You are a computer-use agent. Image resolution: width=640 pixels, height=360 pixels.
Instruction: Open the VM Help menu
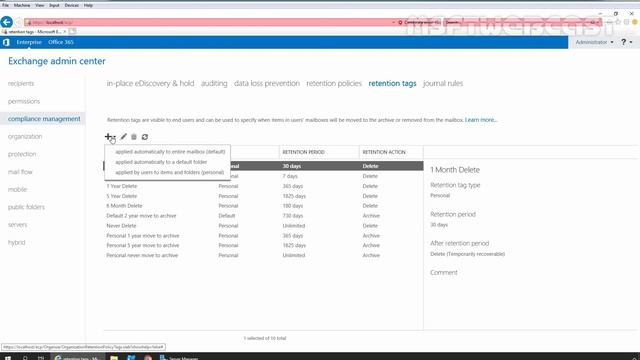(x=88, y=5)
